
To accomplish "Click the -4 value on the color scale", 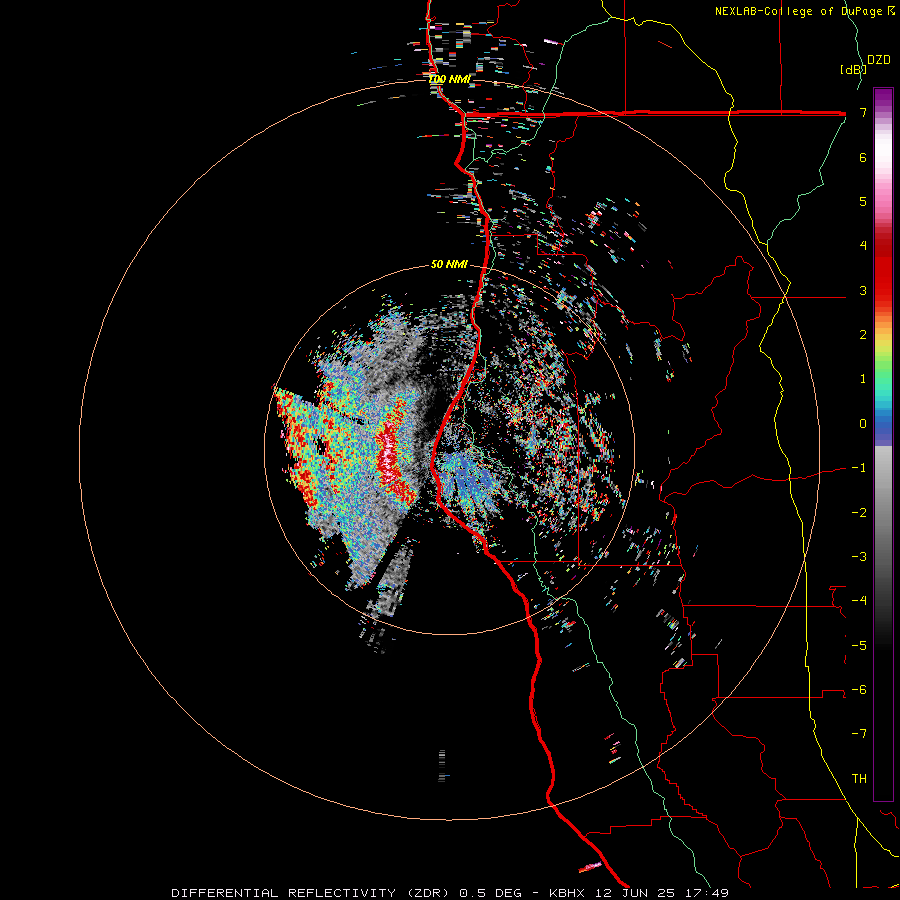I will coord(859,601).
